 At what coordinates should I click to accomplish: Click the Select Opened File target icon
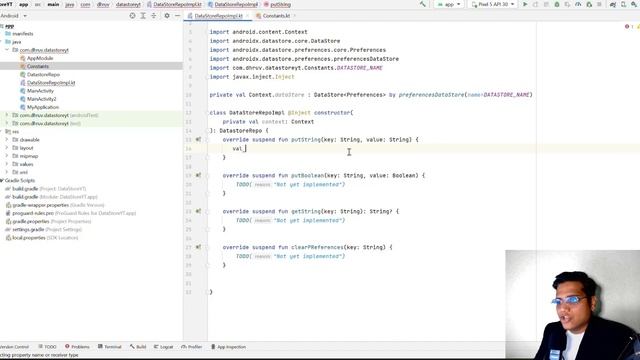(132, 16)
